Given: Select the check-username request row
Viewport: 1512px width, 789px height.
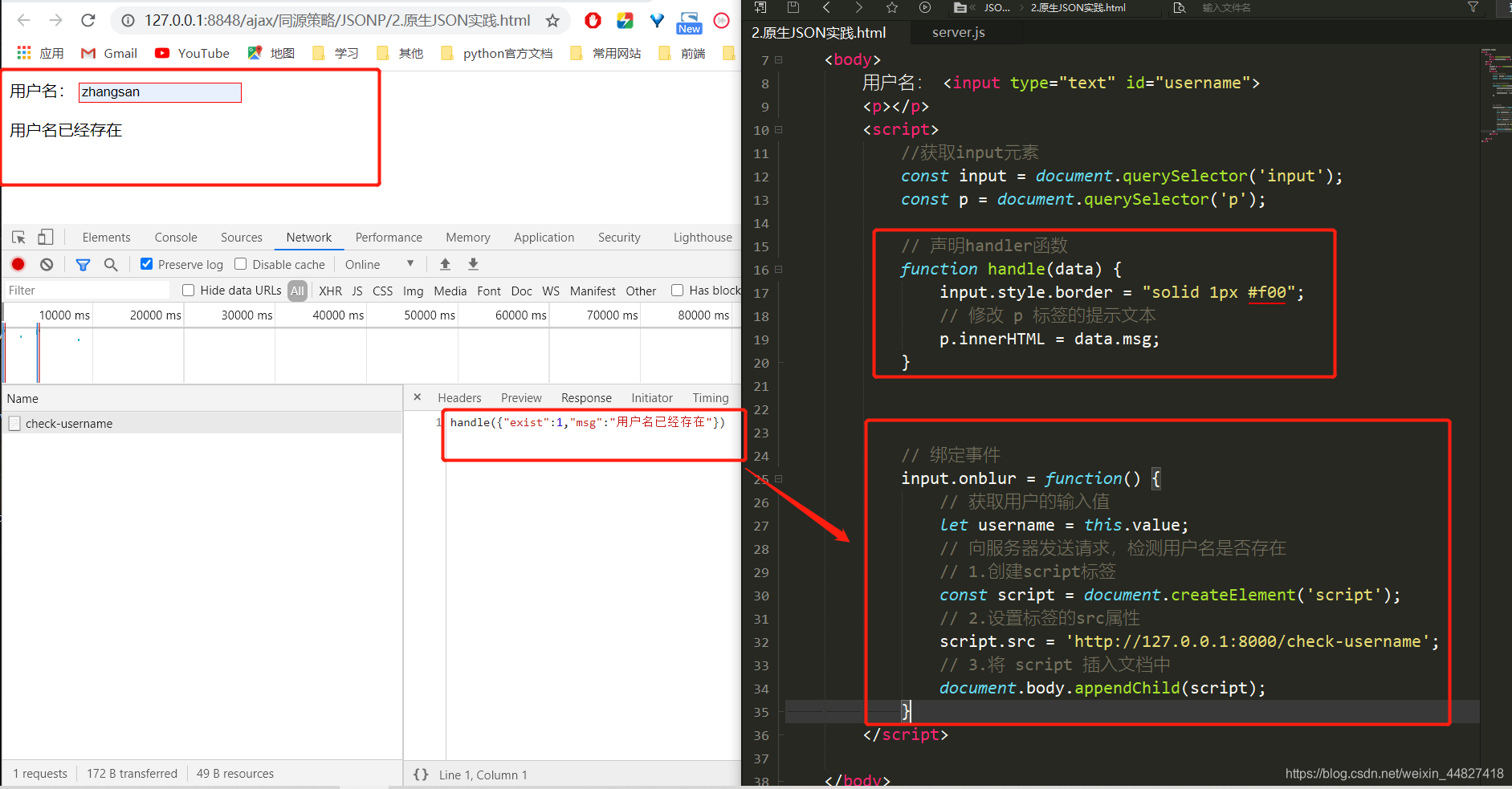Looking at the screenshot, I should (202, 423).
